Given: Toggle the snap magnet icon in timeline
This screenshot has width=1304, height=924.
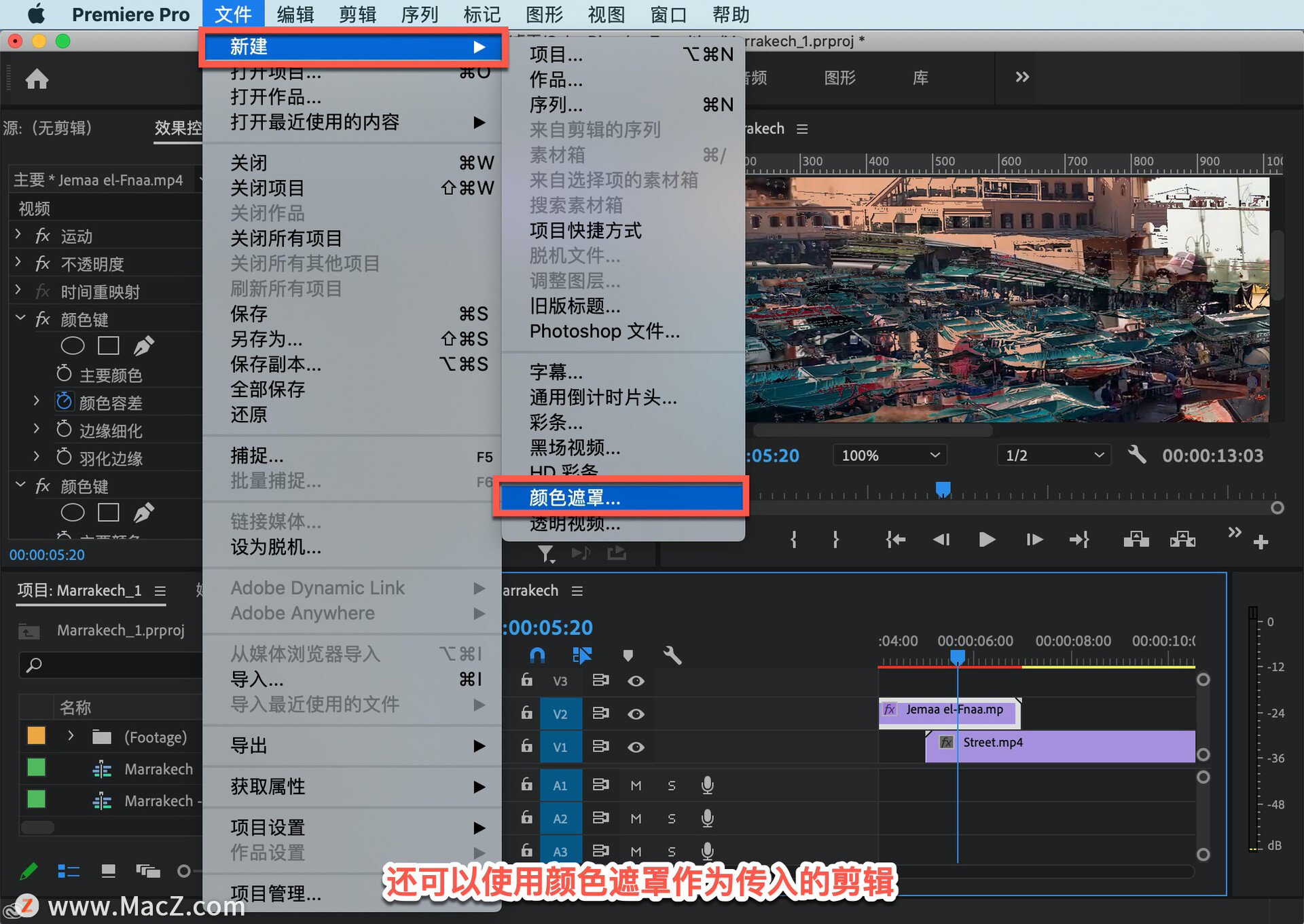Looking at the screenshot, I should point(537,655).
